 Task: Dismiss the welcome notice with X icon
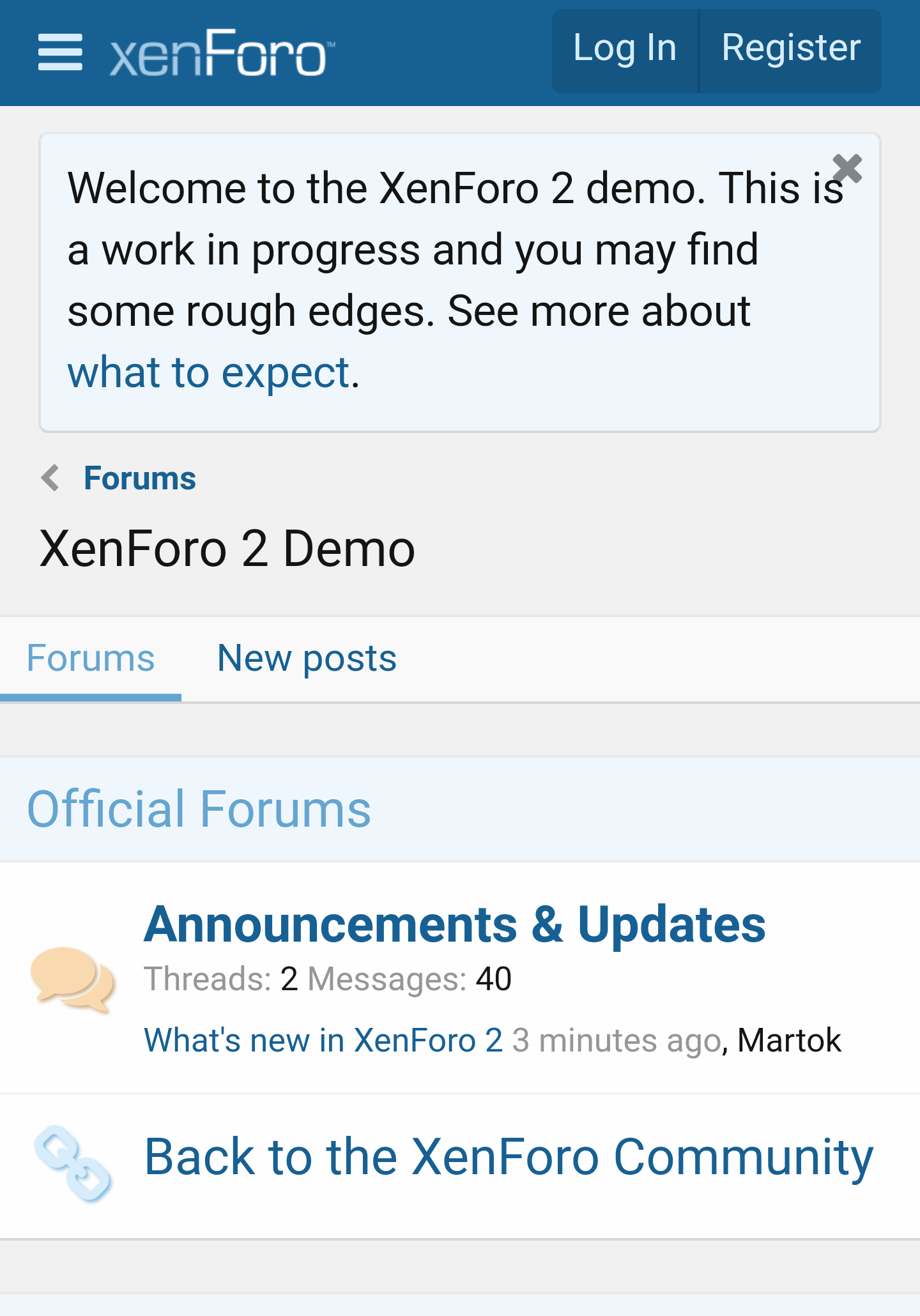click(847, 169)
